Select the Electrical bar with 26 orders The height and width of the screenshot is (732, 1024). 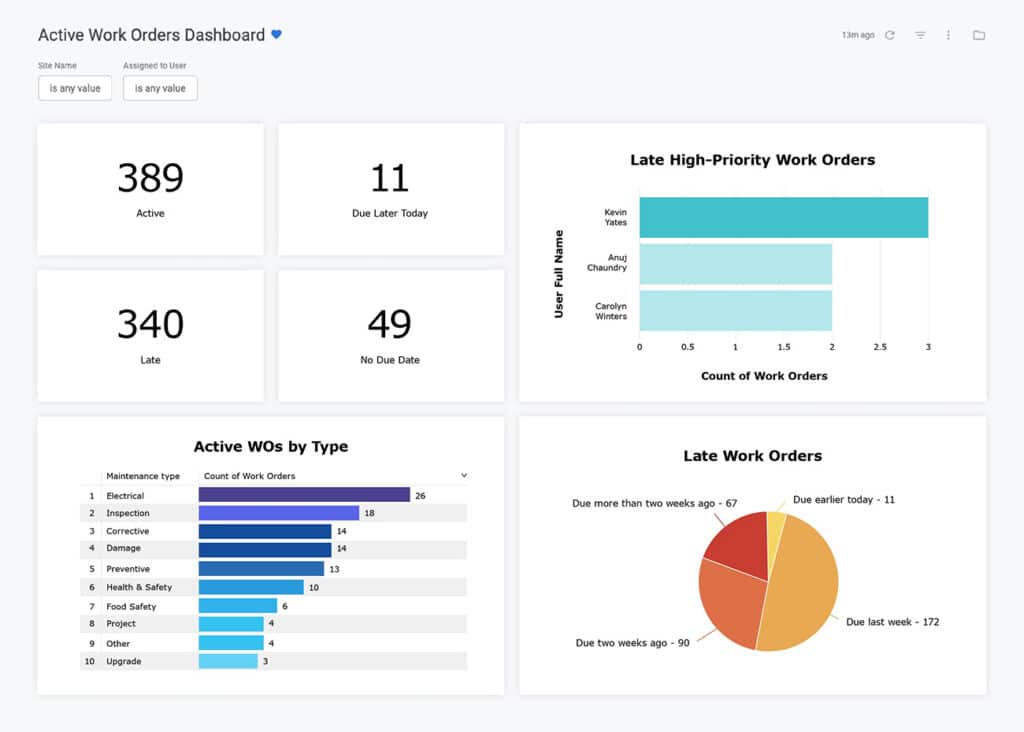click(x=304, y=495)
